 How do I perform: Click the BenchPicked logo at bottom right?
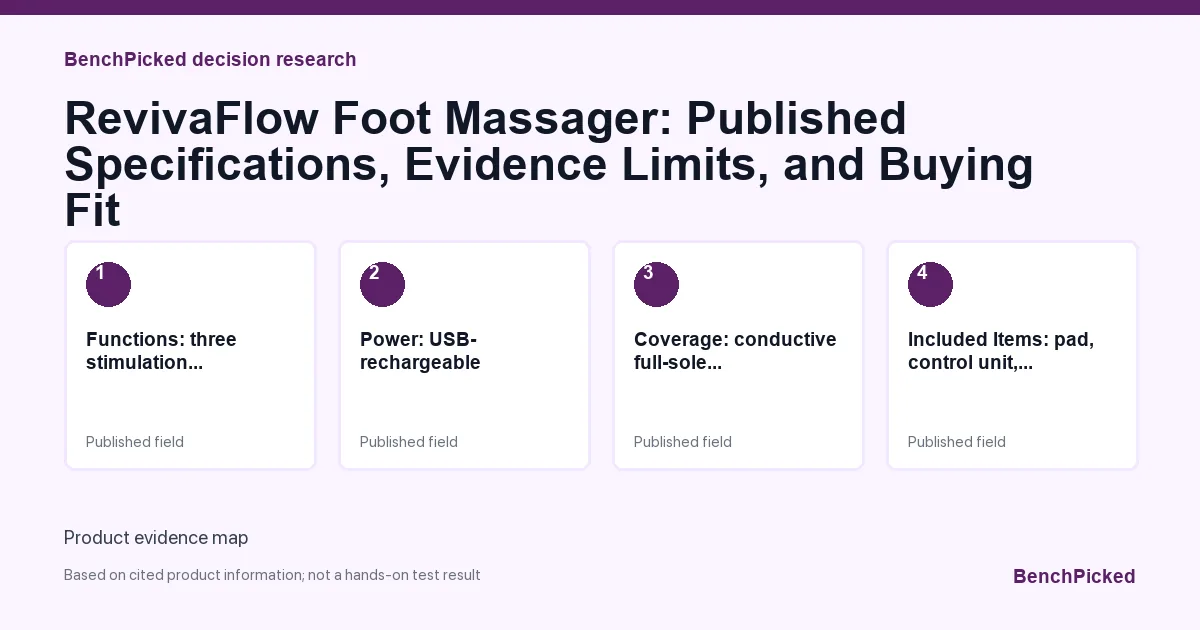[1074, 576]
